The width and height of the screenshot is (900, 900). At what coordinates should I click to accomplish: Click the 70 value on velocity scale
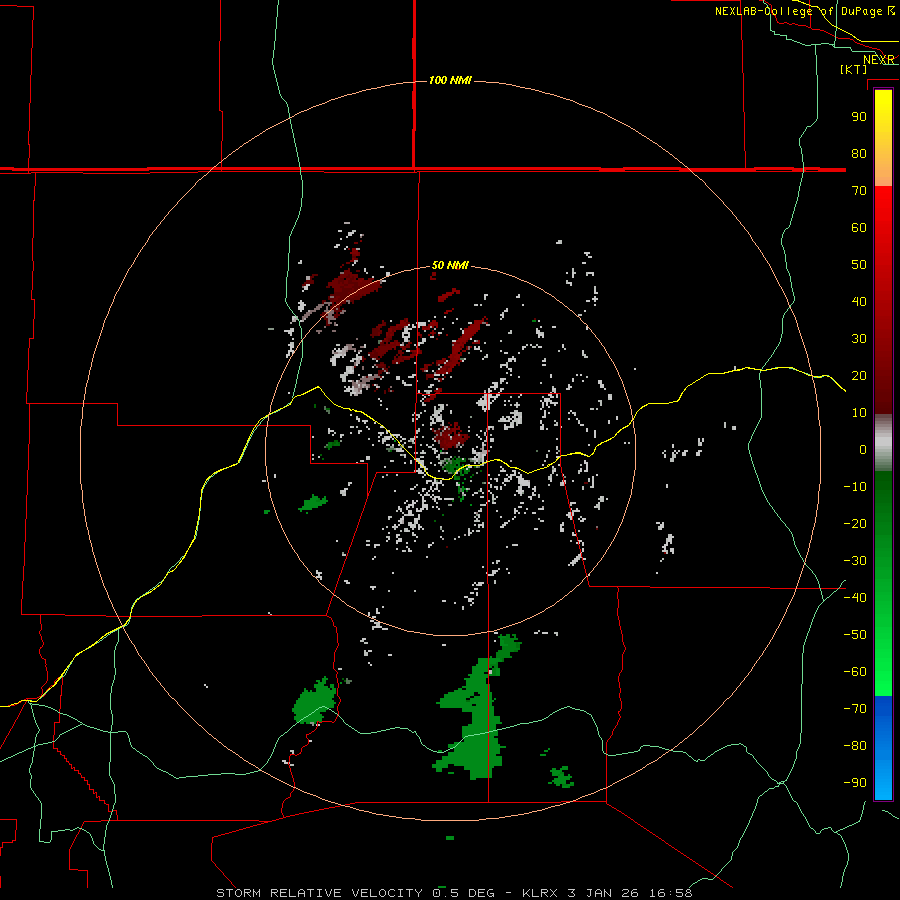pyautogui.click(x=859, y=191)
